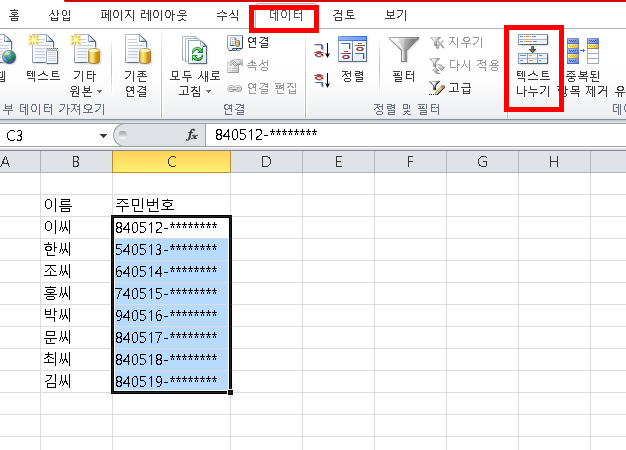Click the 기타 원본 data source icon
This screenshot has height=450, width=626.
click(x=85, y=49)
